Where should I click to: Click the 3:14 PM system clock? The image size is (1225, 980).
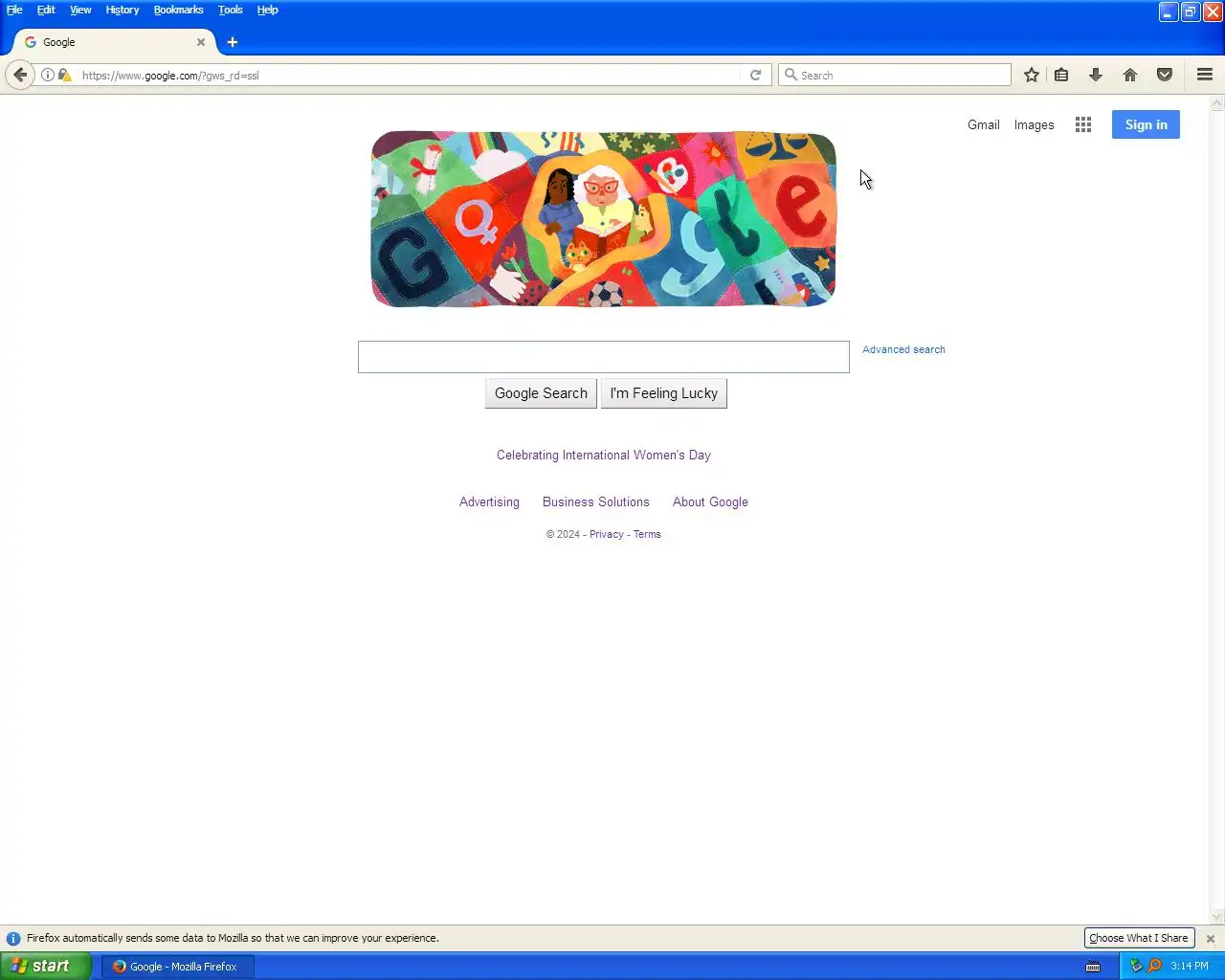[1190, 967]
